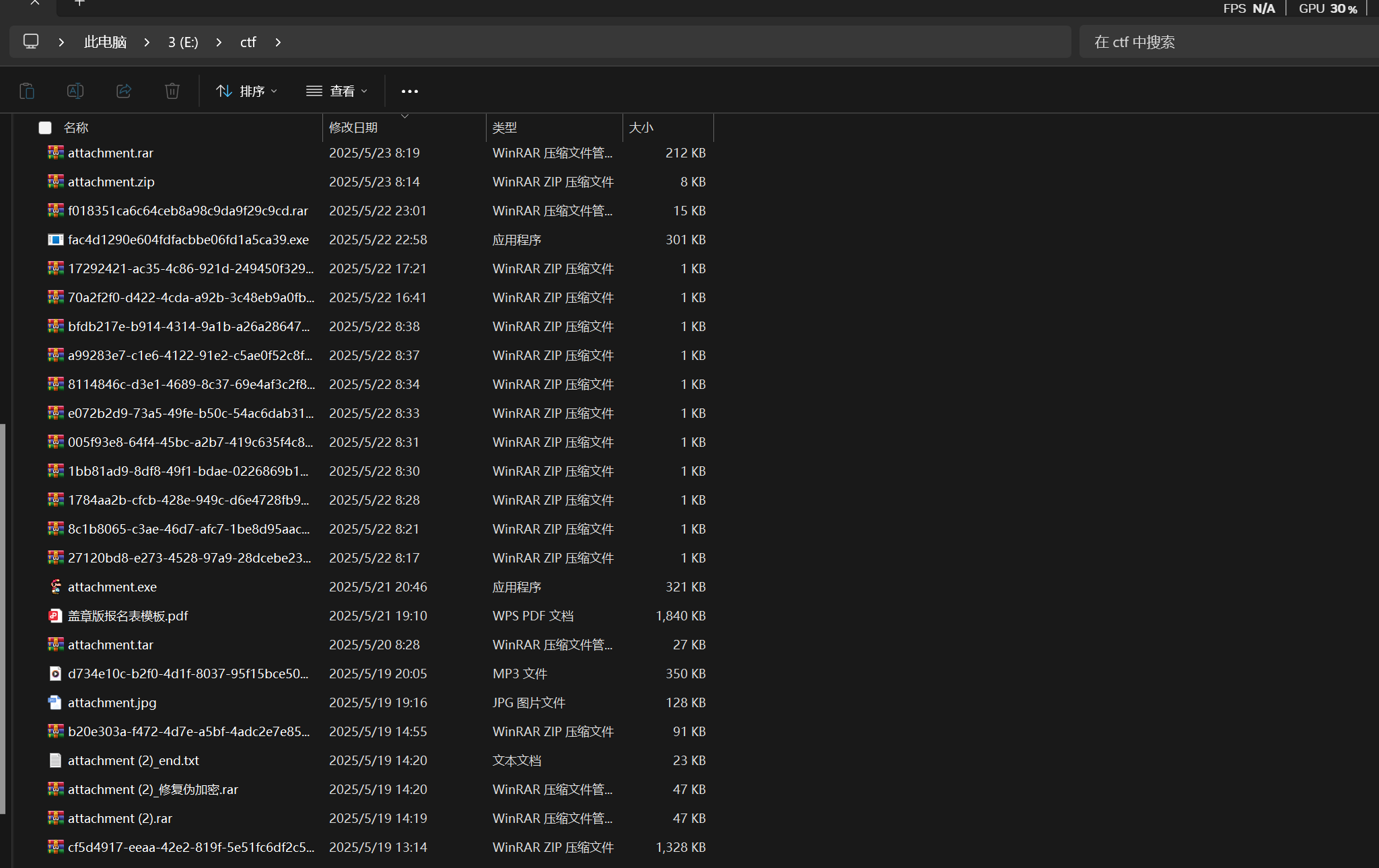Click the computer icon at the breadcrumb start
Image resolution: width=1379 pixels, height=868 pixels.
[31, 42]
